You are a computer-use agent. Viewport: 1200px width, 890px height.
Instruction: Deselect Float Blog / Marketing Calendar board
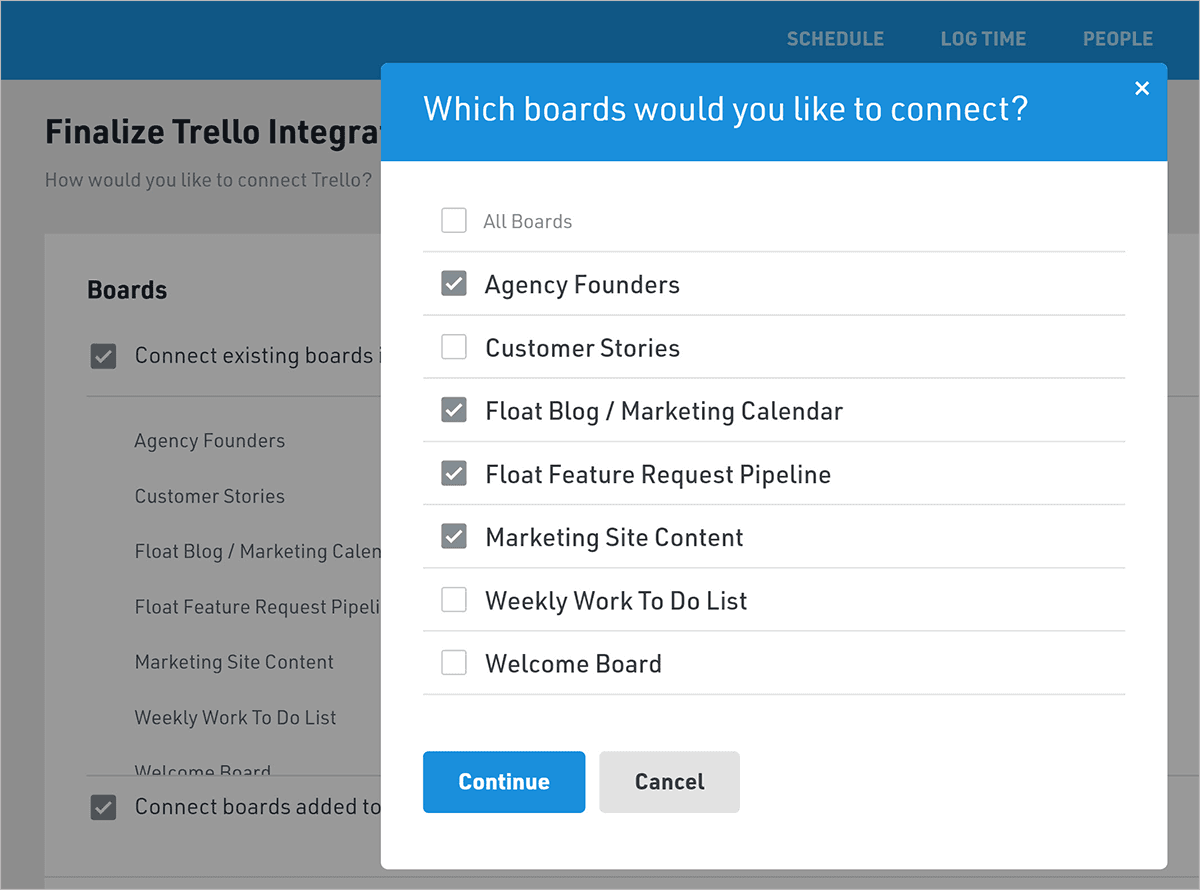(x=454, y=411)
